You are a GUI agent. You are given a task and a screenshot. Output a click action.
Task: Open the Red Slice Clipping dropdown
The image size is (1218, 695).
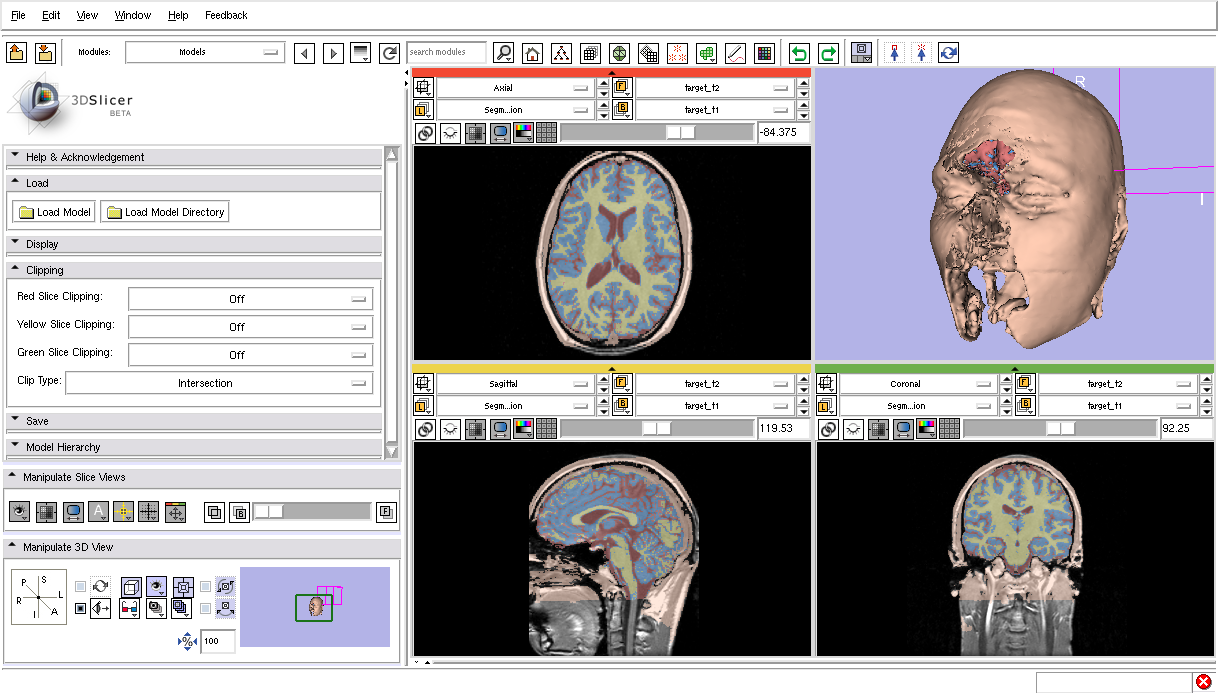(250, 299)
